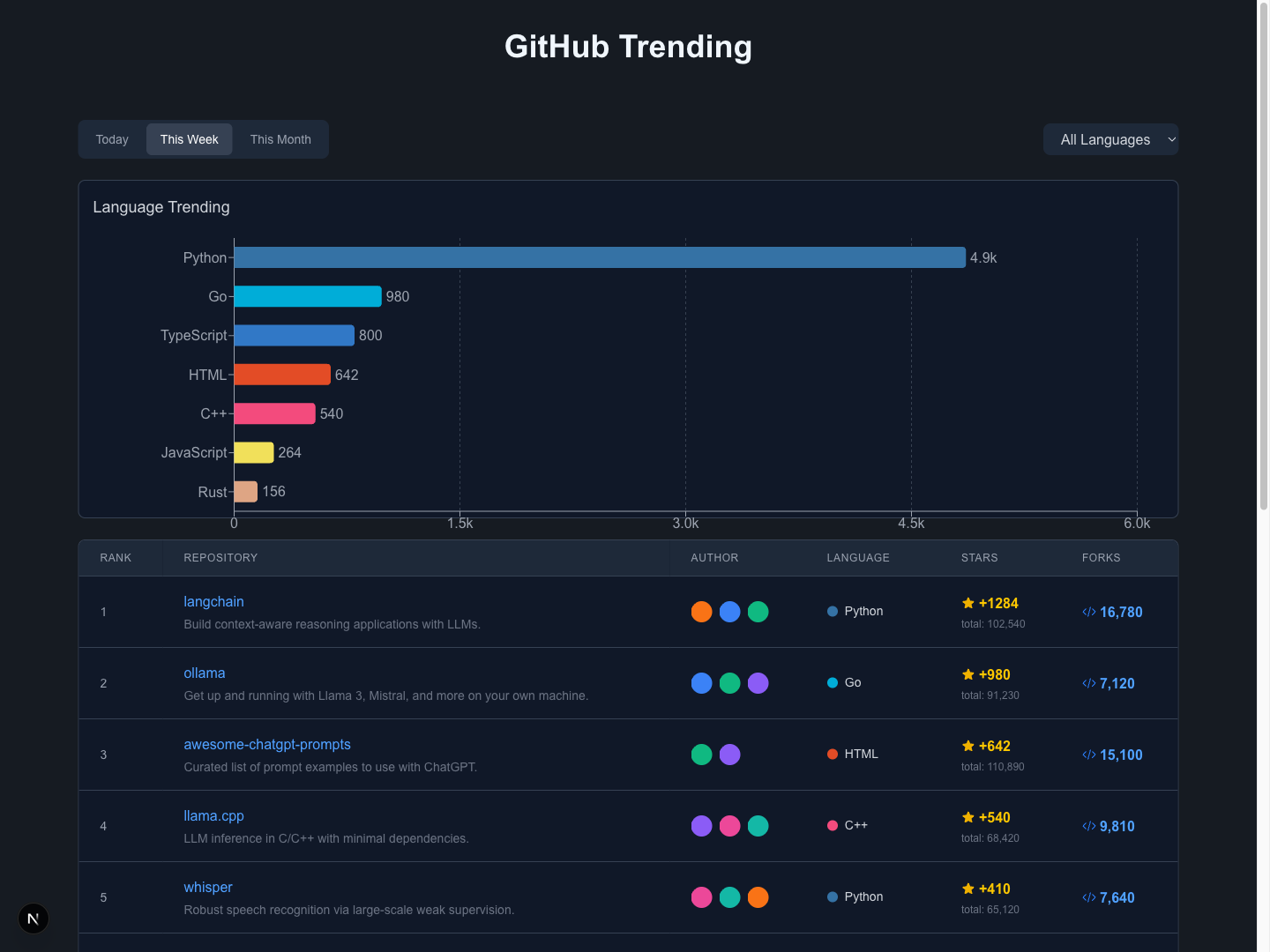Click the 7,120 forks count
The image size is (1270, 952).
click(1117, 683)
